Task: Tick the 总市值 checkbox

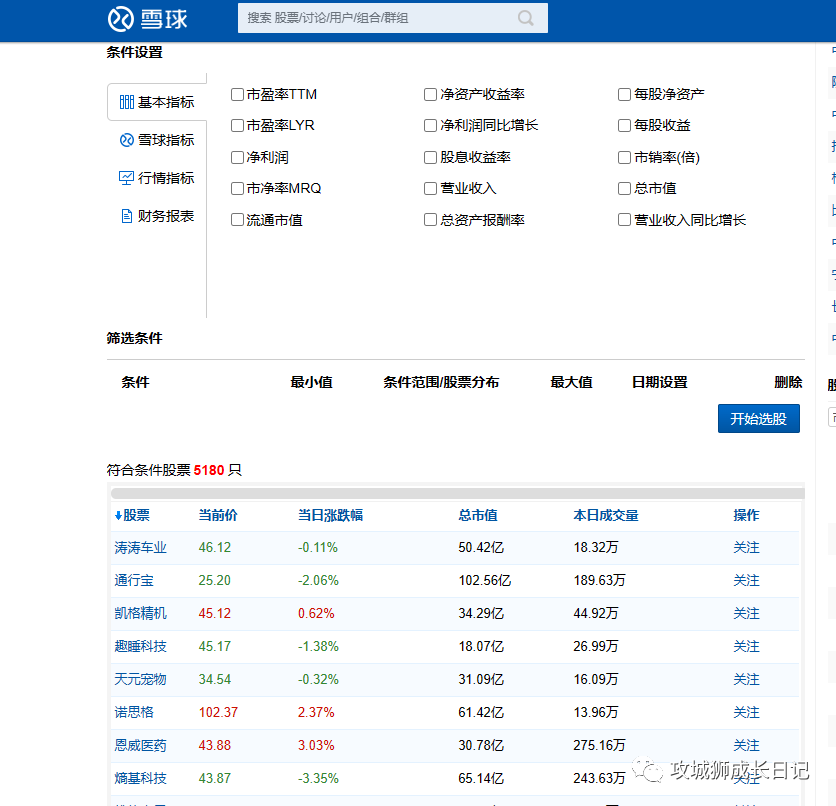Action: click(x=625, y=188)
